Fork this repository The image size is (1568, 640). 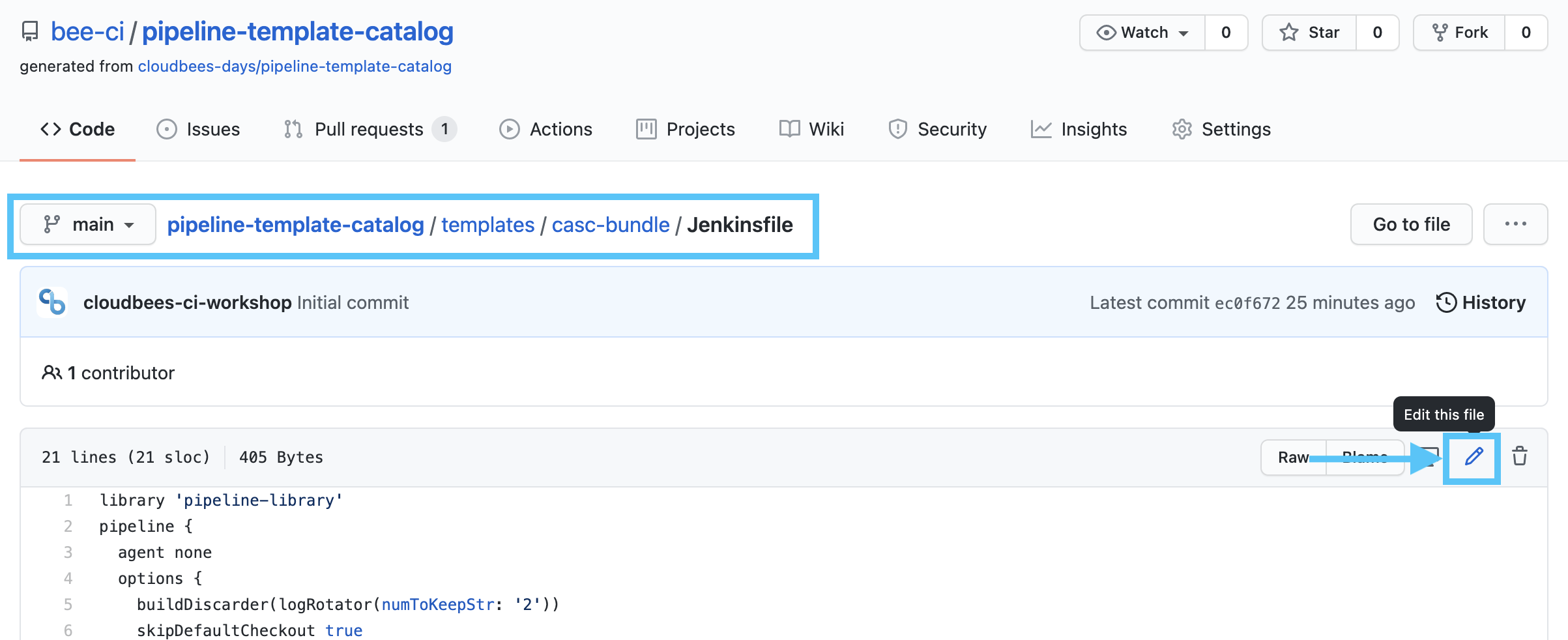pos(1460,33)
